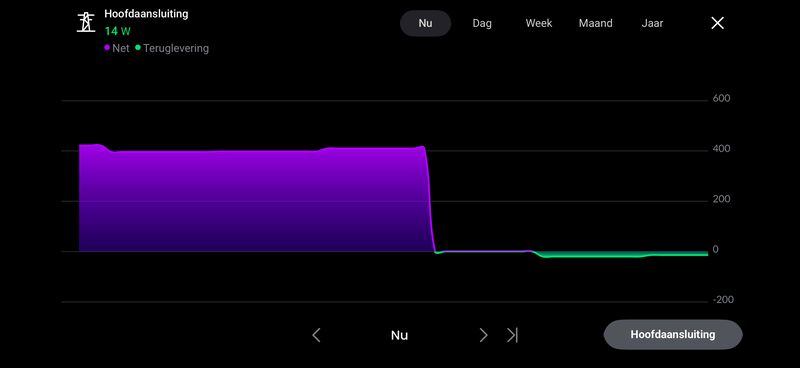
Task: Click the 400 axis label
Action: click(722, 149)
